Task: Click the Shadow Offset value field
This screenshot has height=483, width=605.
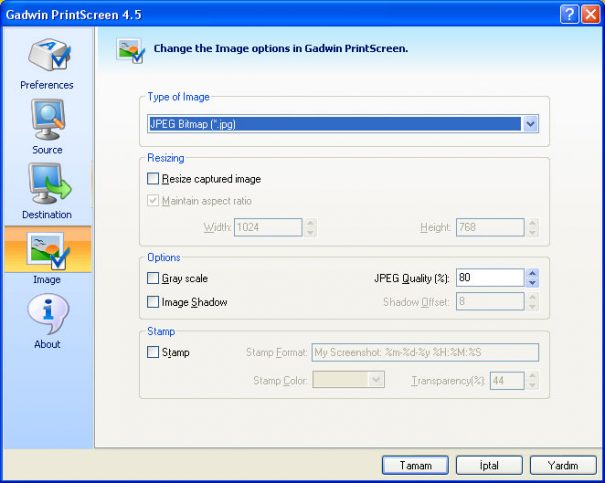Action: [490, 301]
